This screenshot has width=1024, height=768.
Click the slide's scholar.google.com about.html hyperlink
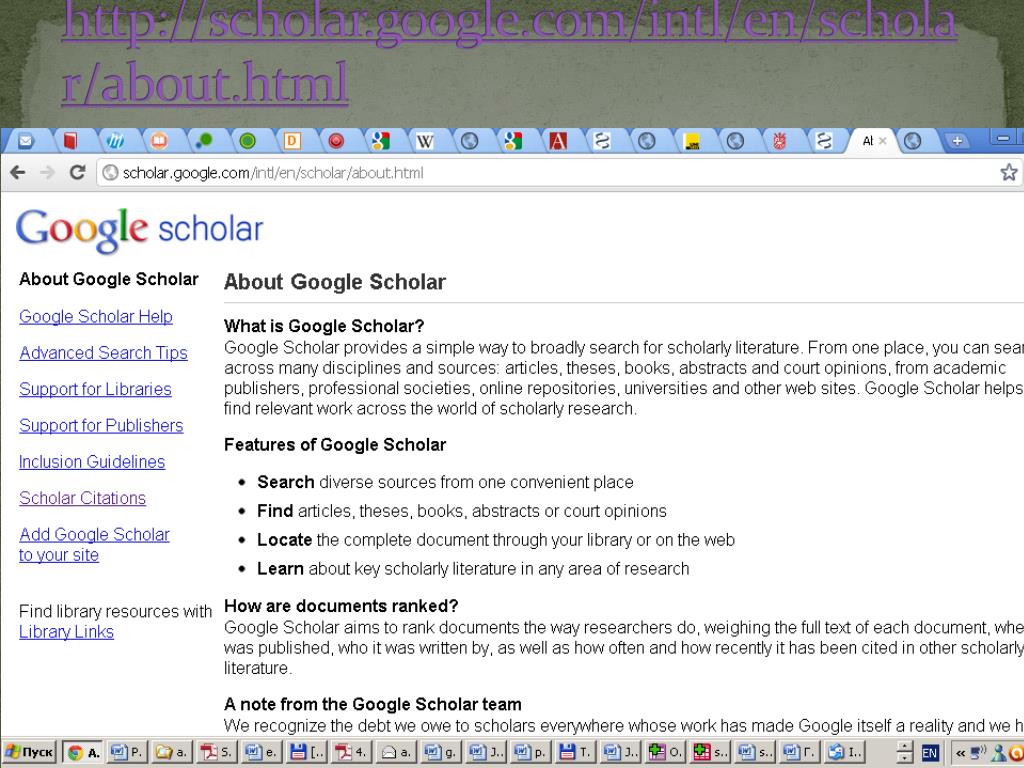tap(509, 54)
